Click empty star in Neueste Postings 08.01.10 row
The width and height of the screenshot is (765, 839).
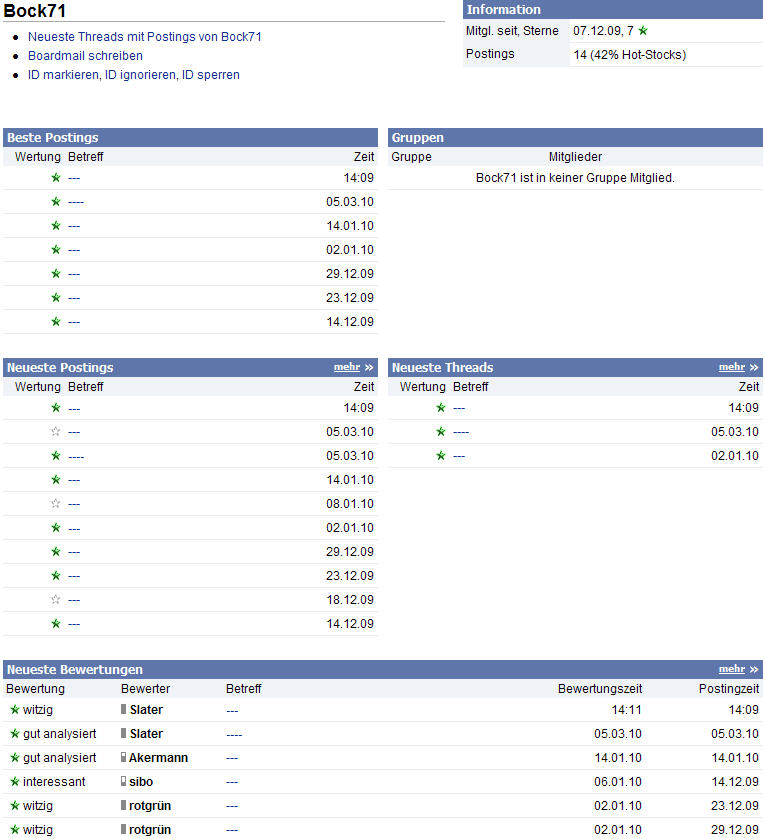pos(56,504)
